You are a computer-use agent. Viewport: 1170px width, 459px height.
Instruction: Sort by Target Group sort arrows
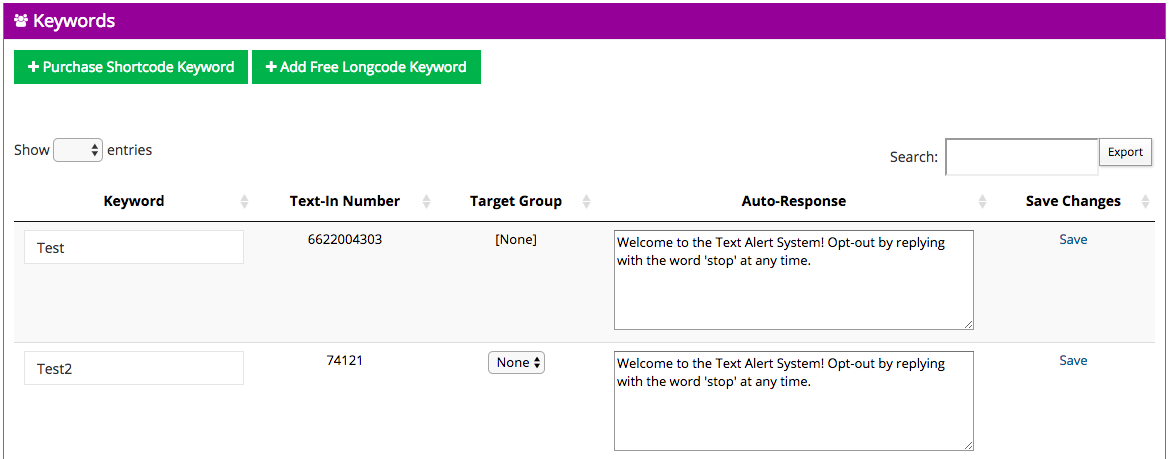pyautogui.click(x=587, y=202)
